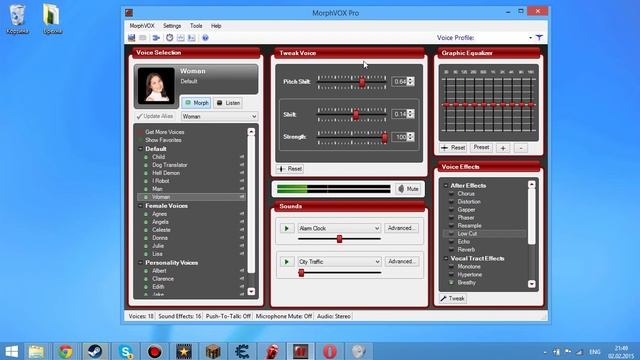This screenshot has width=640, height=360.
Task: Collapse the After Effects group
Action: click(446, 185)
